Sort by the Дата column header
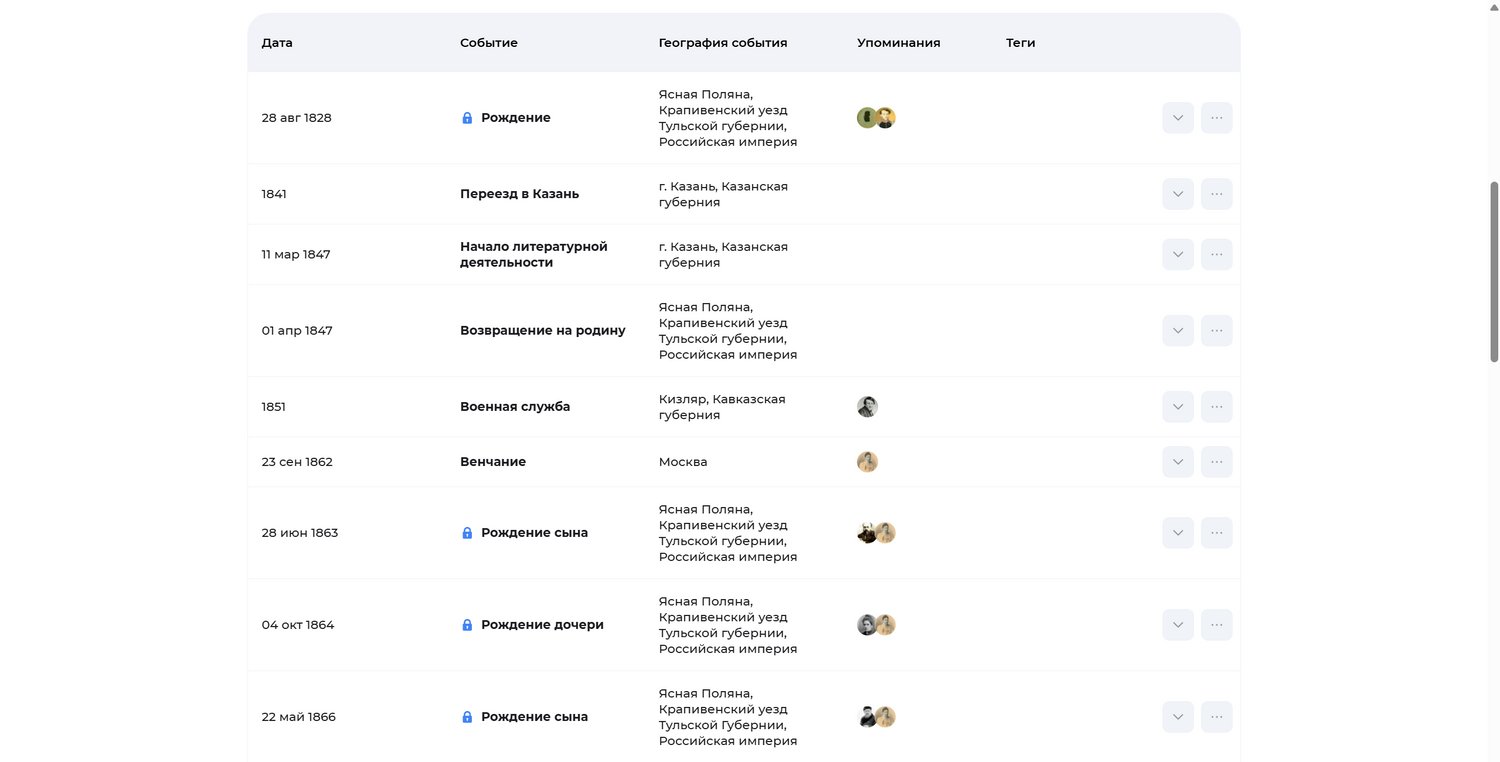1500x762 pixels. coord(277,43)
